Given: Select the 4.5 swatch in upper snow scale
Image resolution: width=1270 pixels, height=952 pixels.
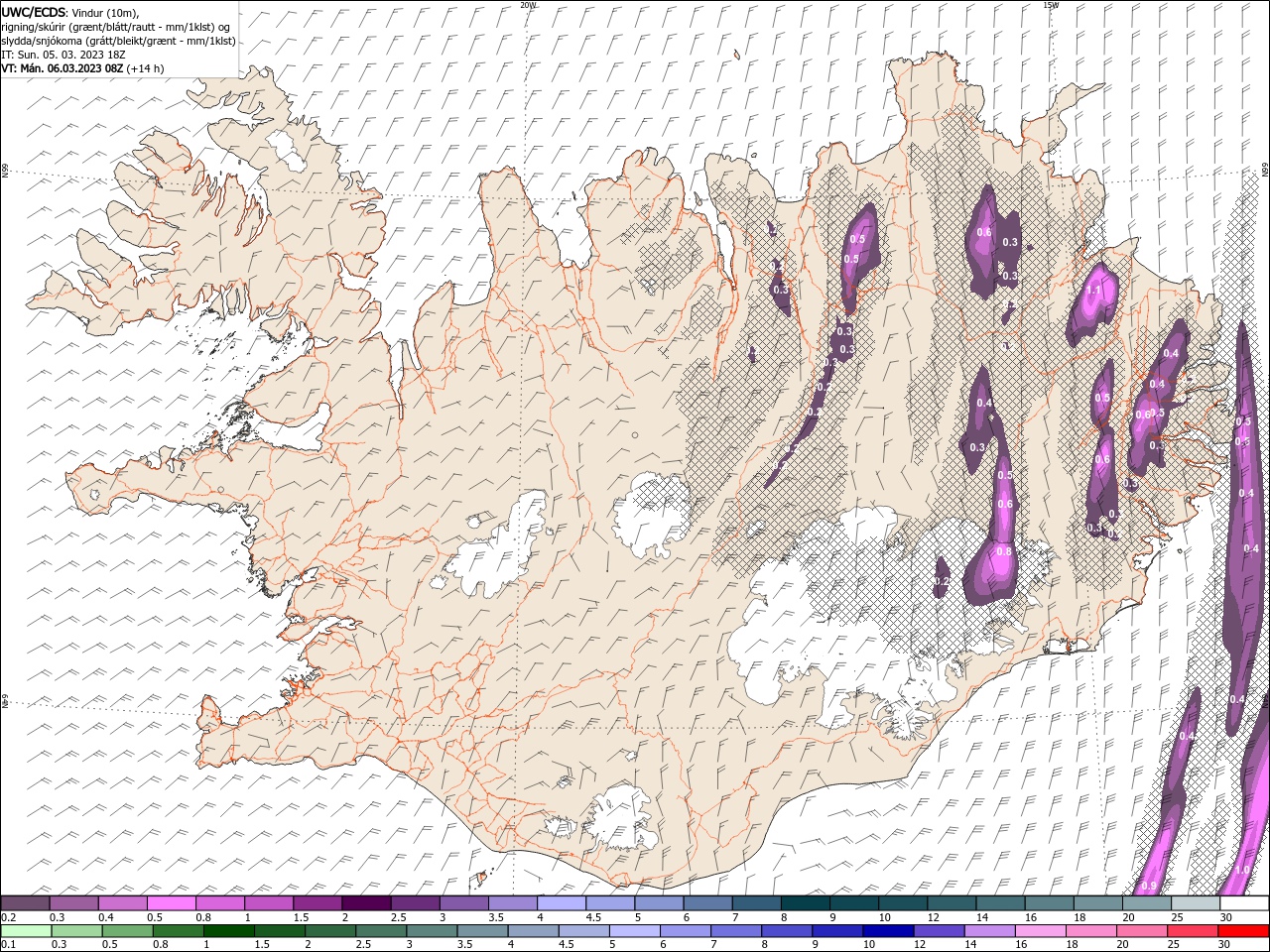Looking at the screenshot, I should (609, 903).
